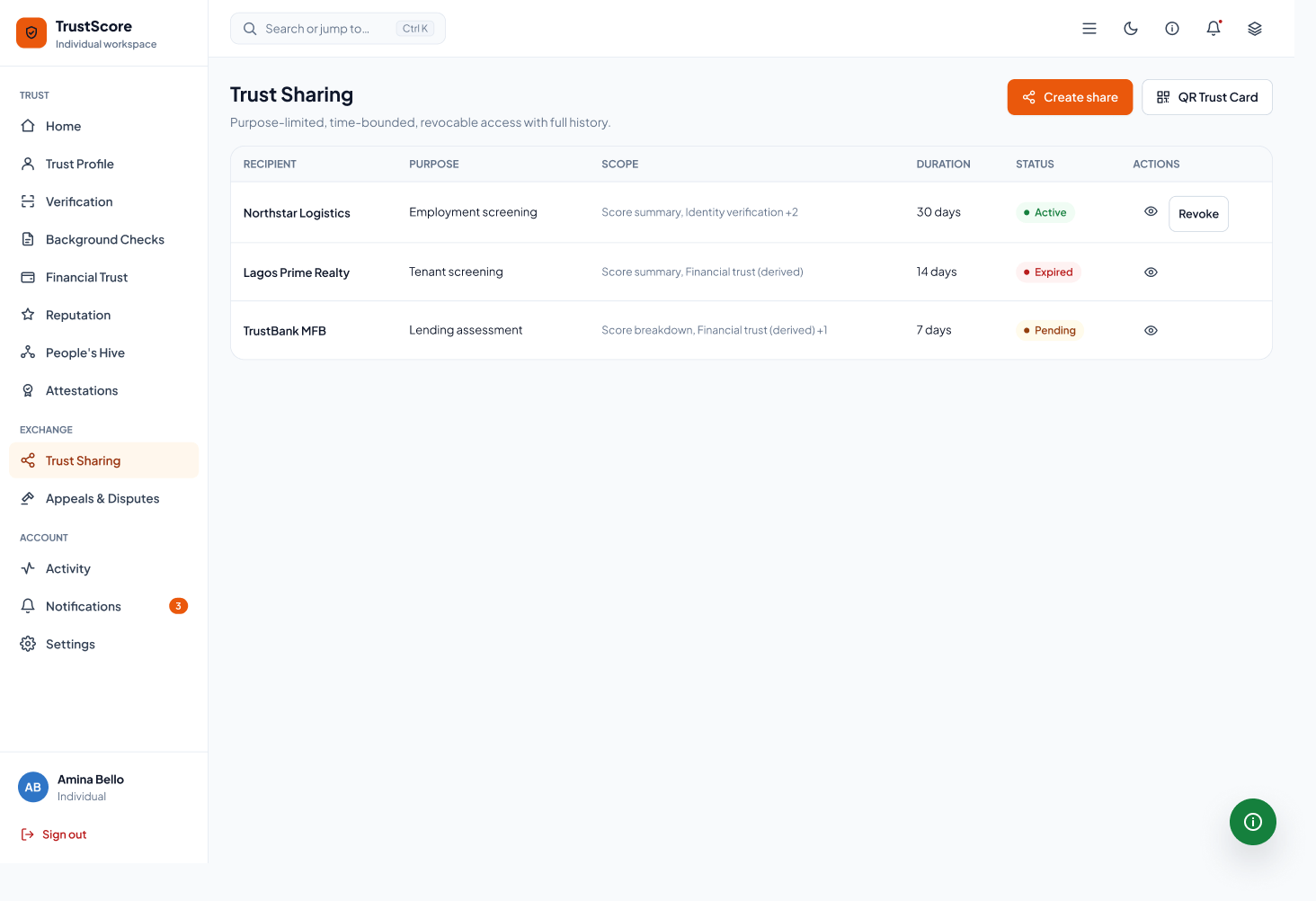1316x901 pixels.
Task: Toggle the sidebar menu icon
Action: [x=1089, y=29]
